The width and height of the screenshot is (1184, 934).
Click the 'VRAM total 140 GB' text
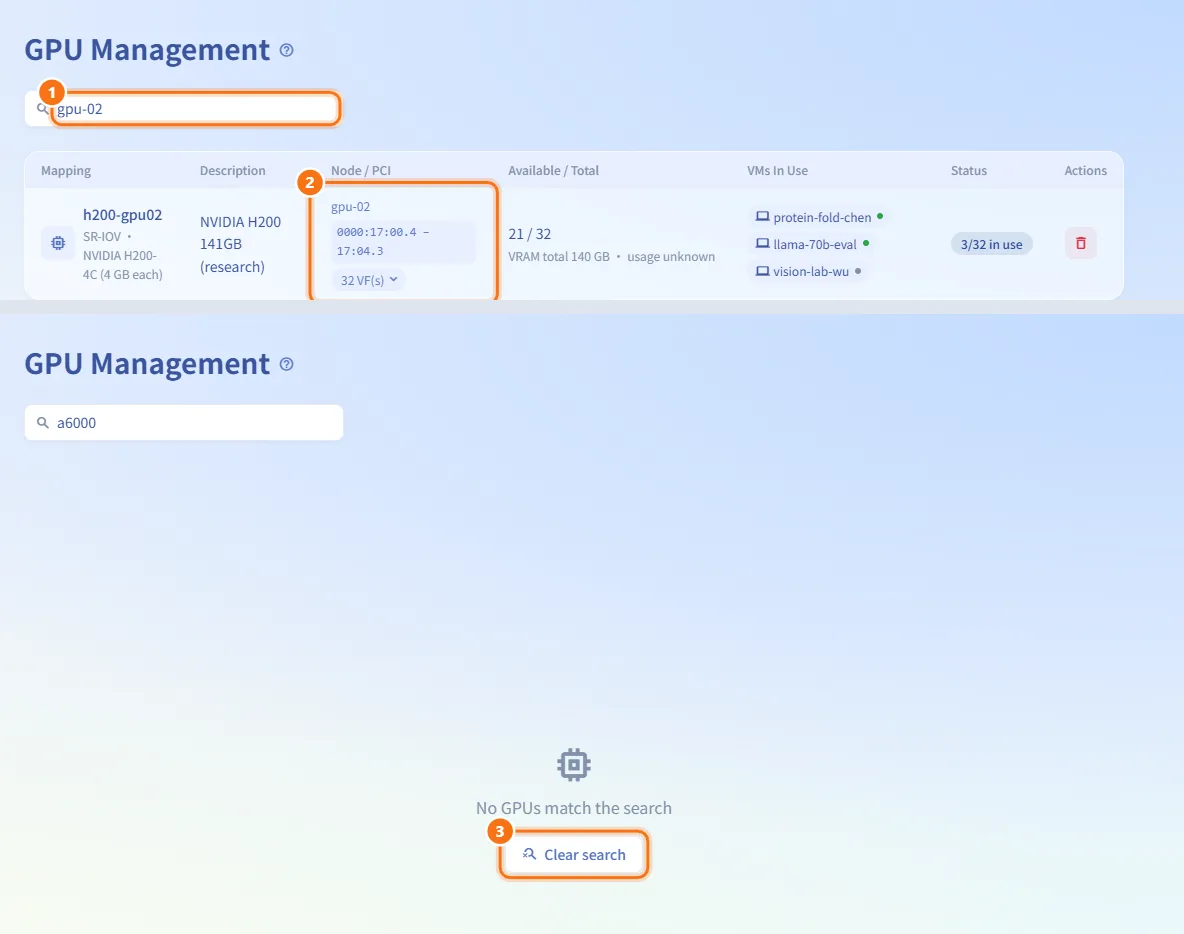coord(559,257)
